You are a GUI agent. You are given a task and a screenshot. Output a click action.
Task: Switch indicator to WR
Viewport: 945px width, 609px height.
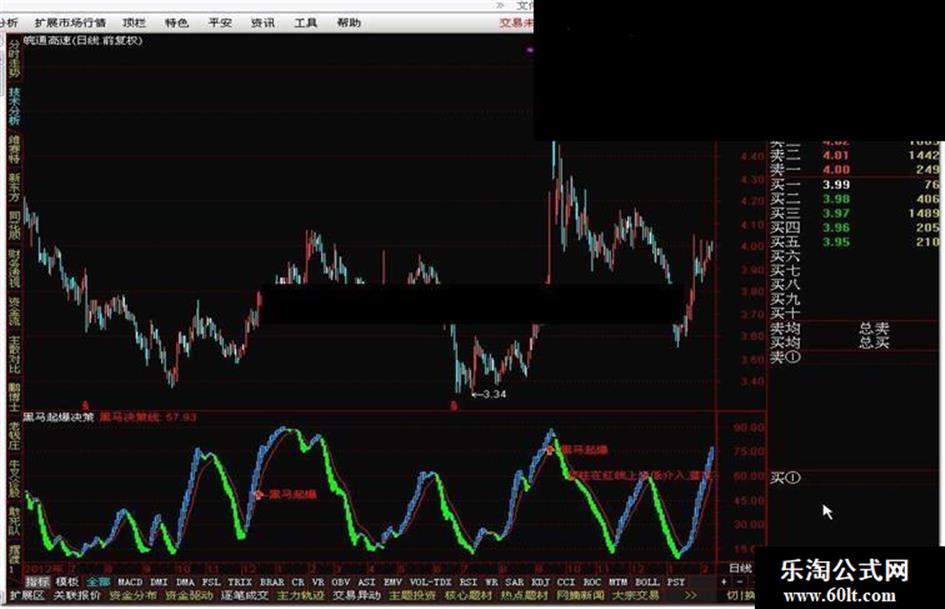coord(492,582)
